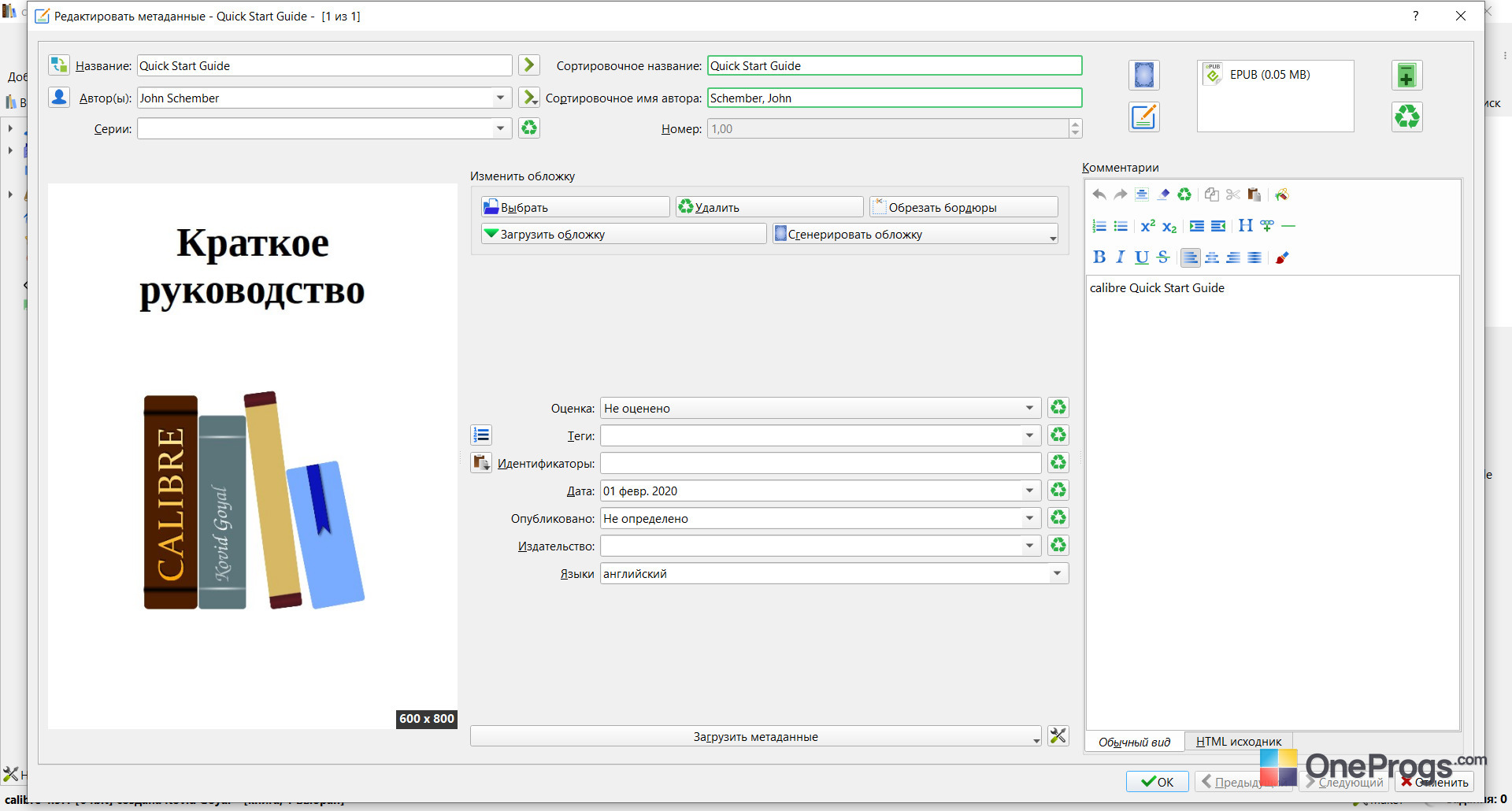Click the green arrow after the title field
The width and height of the screenshot is (1512, 811).
pos(529,65)
